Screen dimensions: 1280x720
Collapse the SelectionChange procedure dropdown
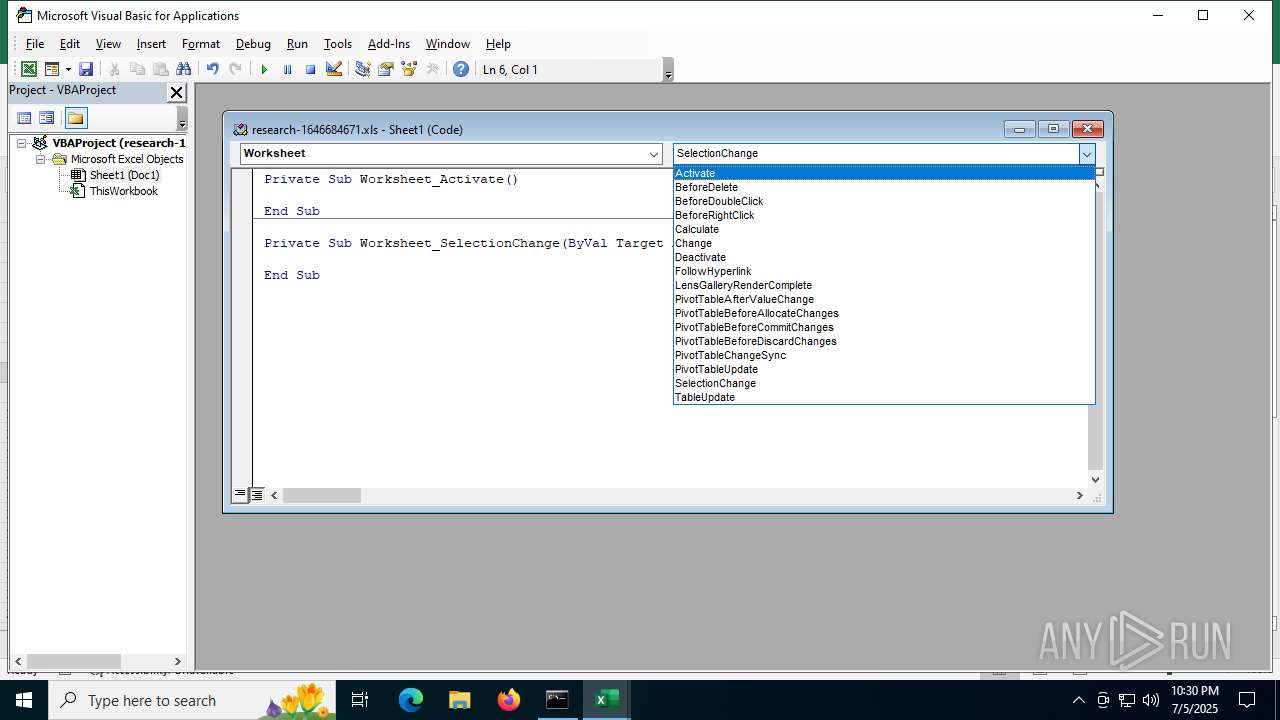[x=1087, y=154]
